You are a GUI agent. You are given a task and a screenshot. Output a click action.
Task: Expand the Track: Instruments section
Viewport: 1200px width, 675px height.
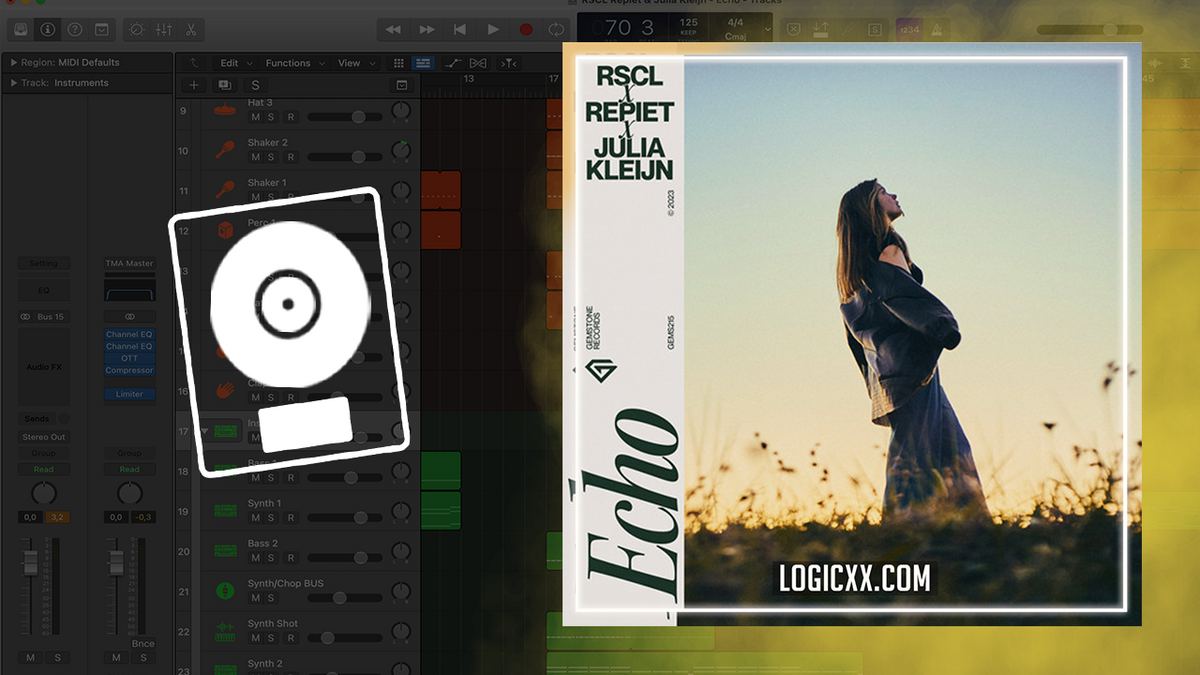13,83
